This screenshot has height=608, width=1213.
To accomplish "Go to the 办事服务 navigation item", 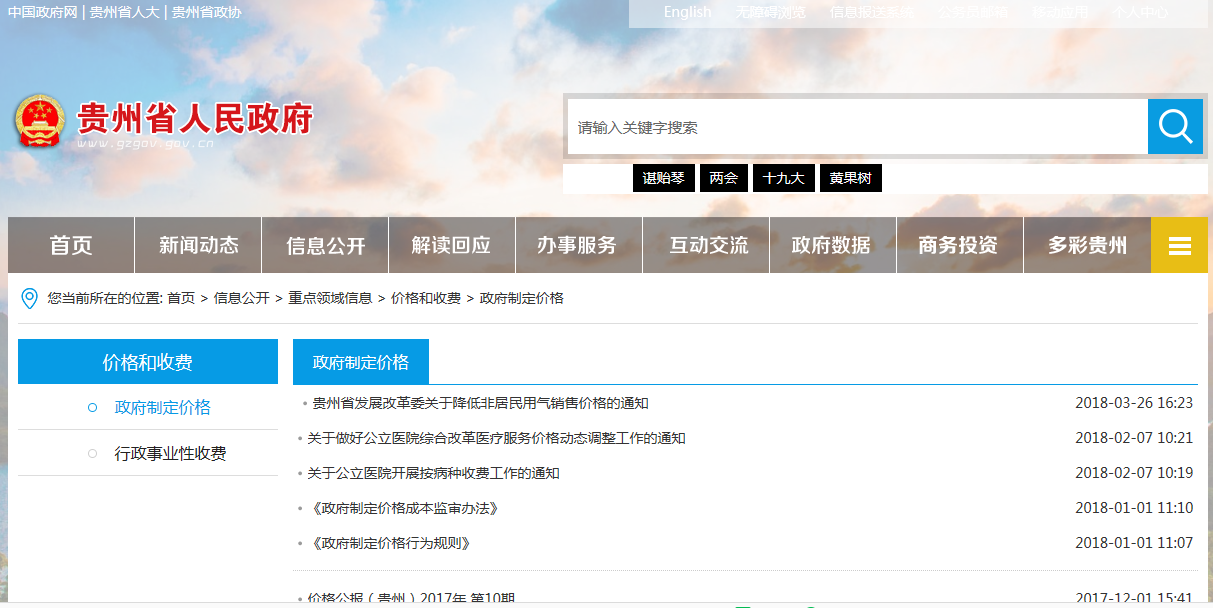I will click(577, 246).
